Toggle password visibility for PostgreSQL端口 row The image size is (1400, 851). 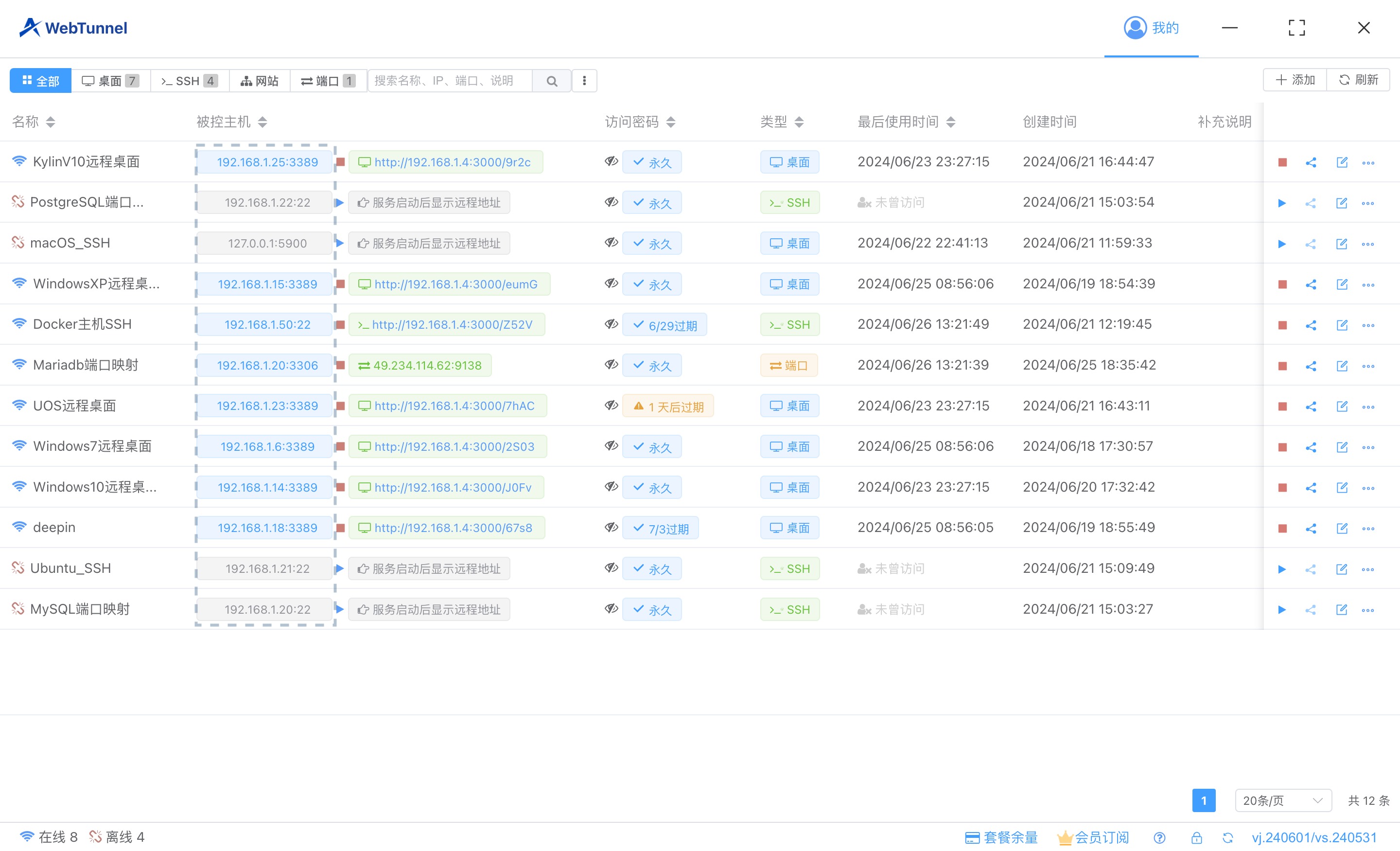tap(612, 202)
